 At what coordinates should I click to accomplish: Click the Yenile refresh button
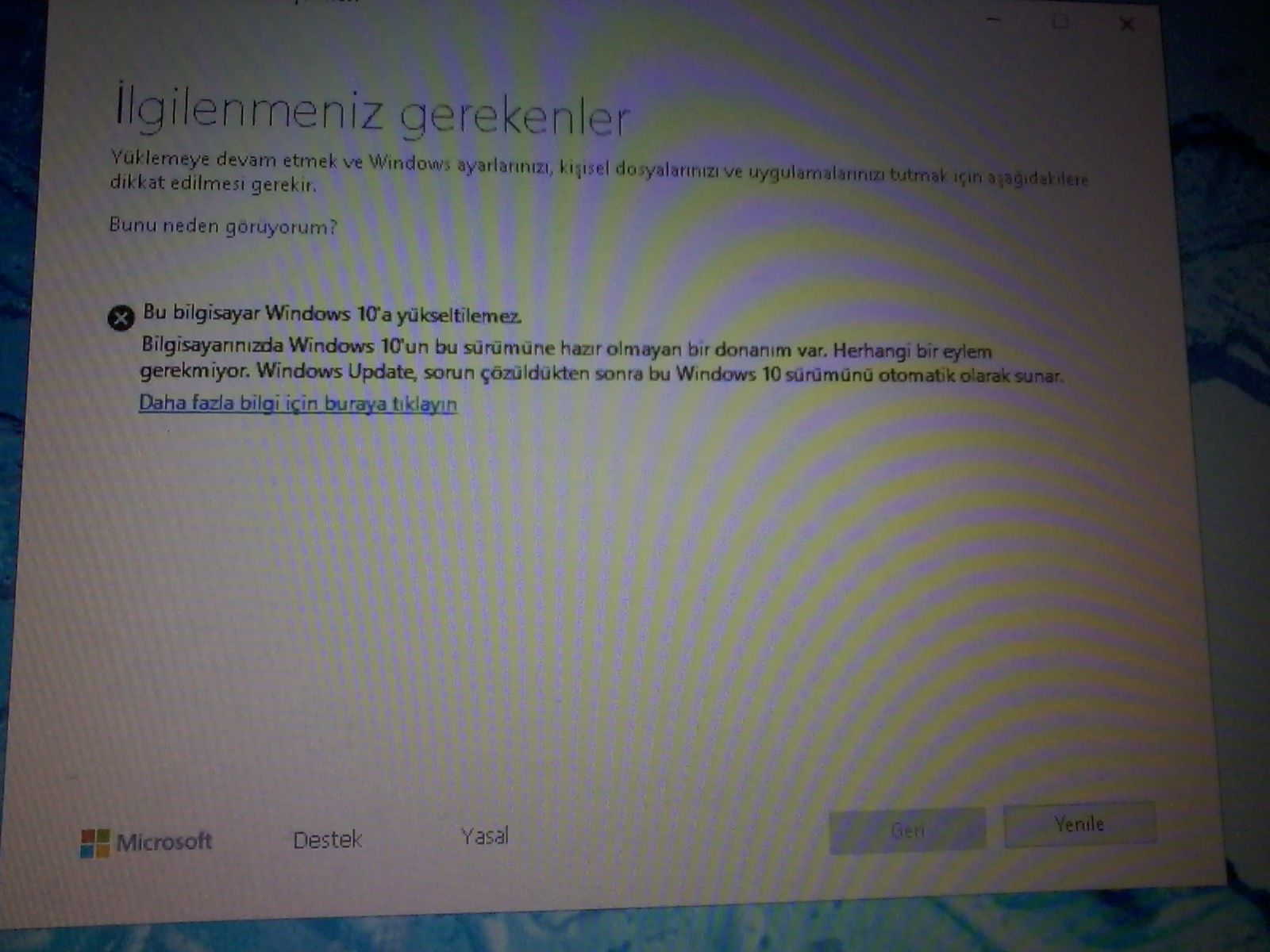coord(1079,825)
